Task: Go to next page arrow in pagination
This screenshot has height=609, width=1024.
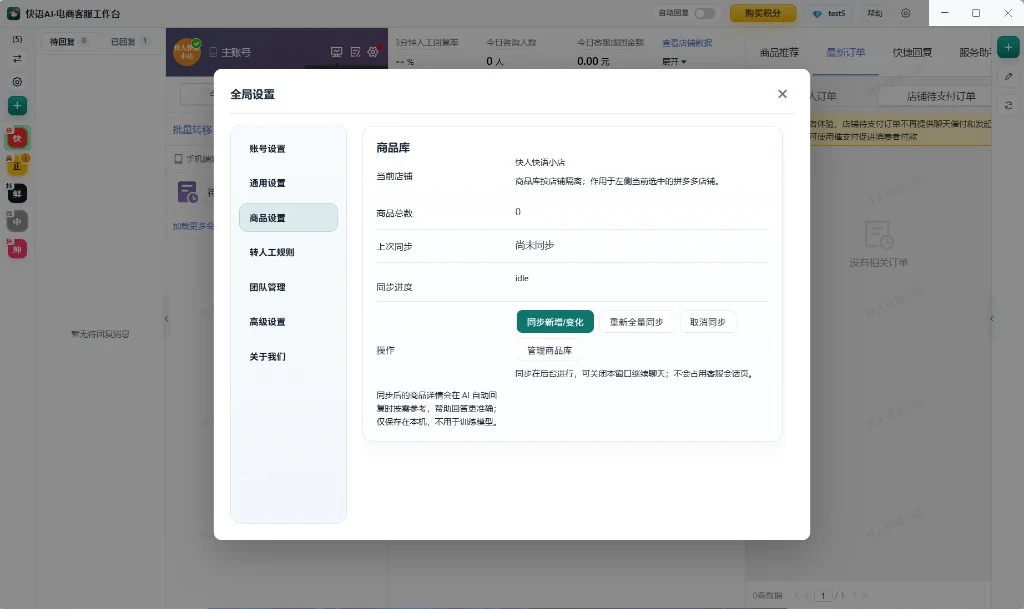Action: coord(854,595)
